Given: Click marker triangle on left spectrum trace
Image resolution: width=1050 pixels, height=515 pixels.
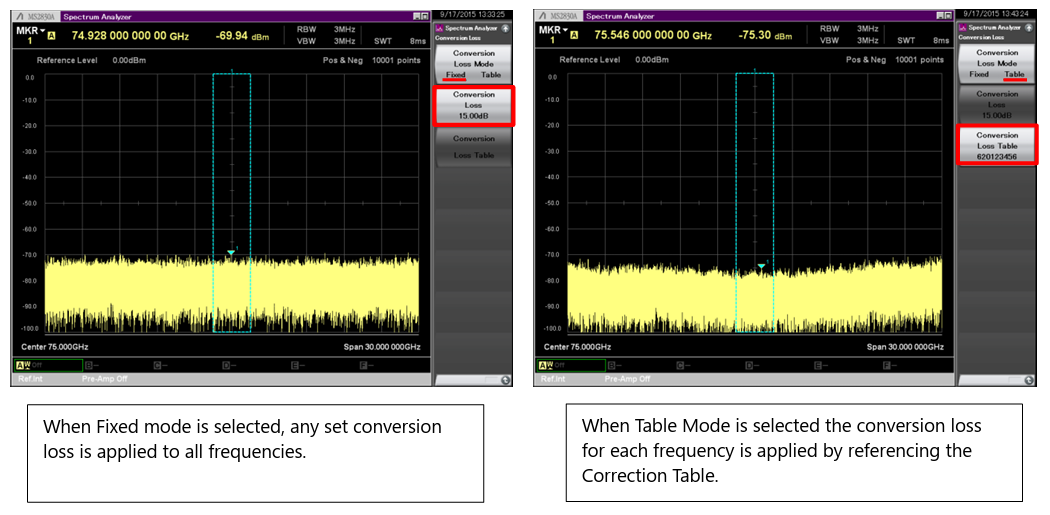Looking at the screenshot, I should [231, 253].
